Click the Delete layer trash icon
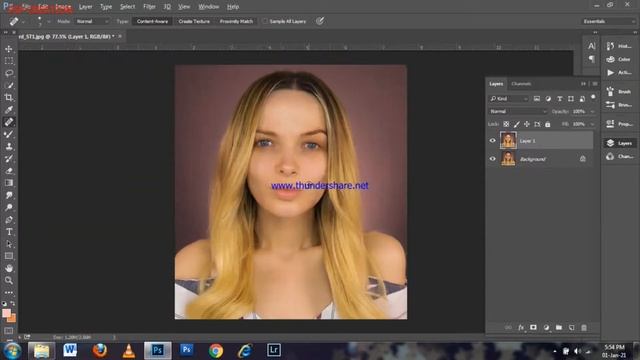Viewport: 640px width, 360px height. point(584,327)
